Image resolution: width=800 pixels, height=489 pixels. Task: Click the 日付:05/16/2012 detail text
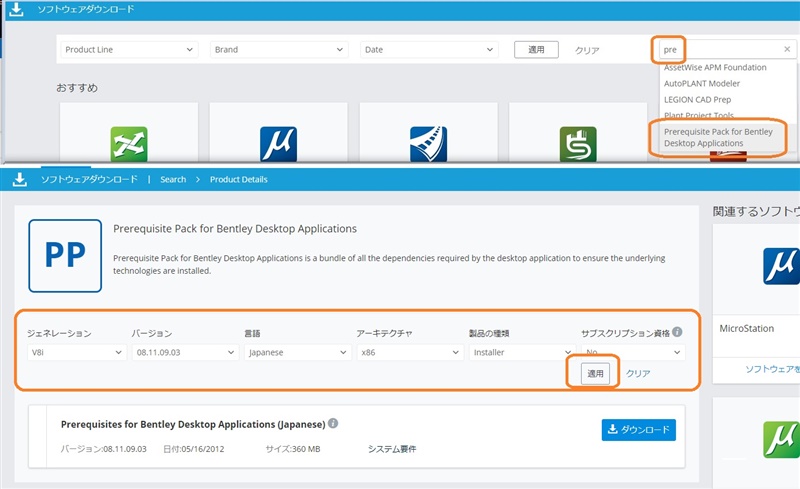click(193, 449)
